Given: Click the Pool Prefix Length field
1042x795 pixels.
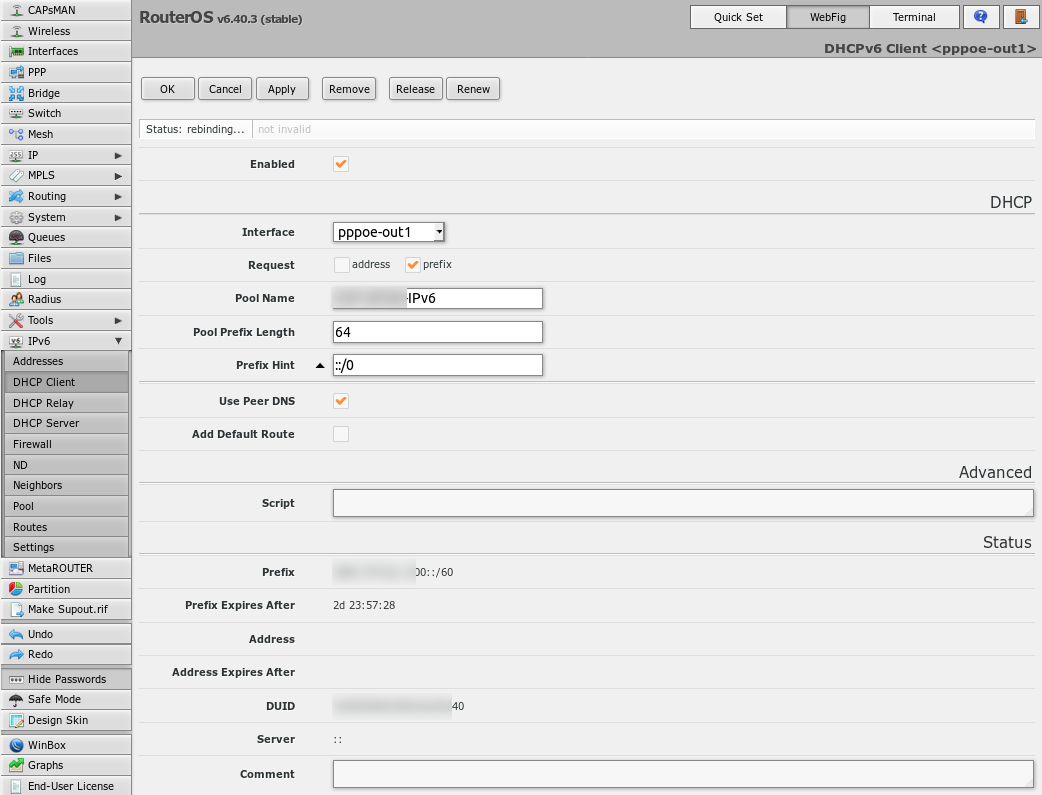Looking at the screenshot, I should (438, 332).
